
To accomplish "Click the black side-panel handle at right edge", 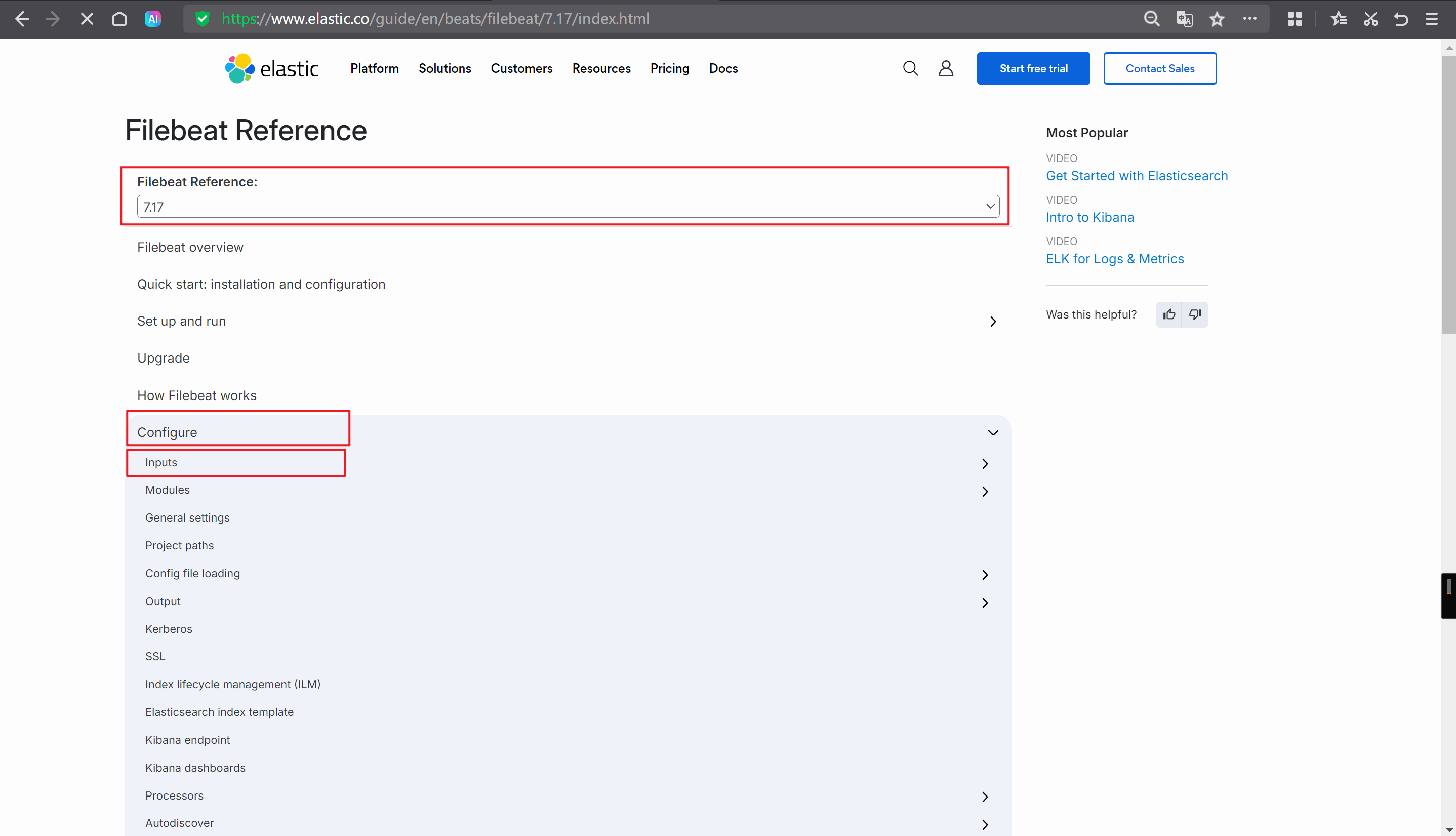I will tap(1448, 596).
